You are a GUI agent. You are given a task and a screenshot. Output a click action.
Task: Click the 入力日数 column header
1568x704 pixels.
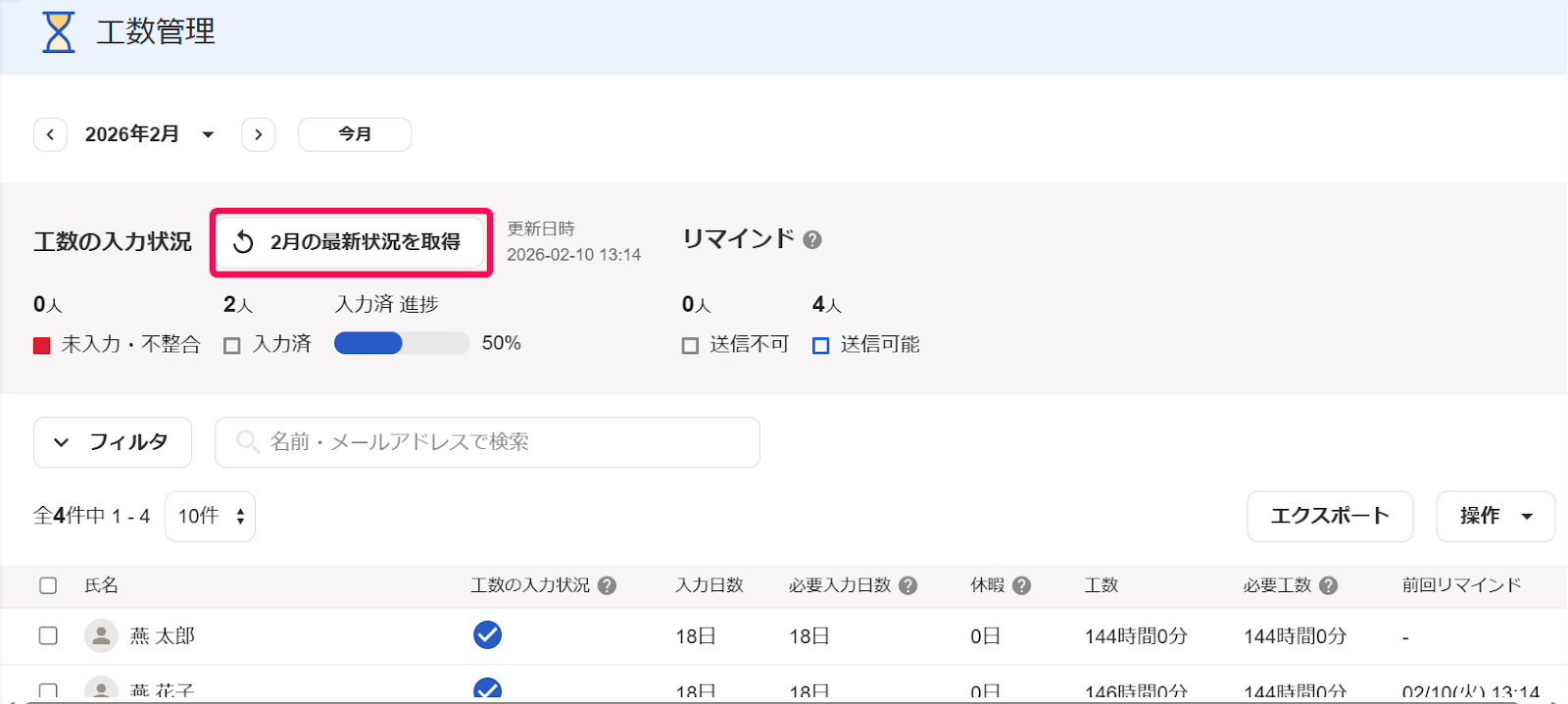[x=710, y=585]
